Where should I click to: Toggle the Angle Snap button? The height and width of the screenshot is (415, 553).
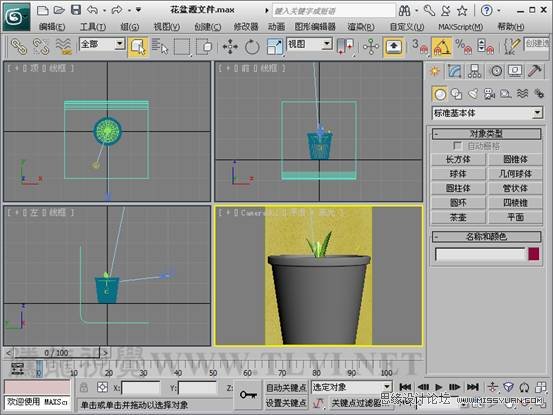pyautogui.click(x=442, y=47)
